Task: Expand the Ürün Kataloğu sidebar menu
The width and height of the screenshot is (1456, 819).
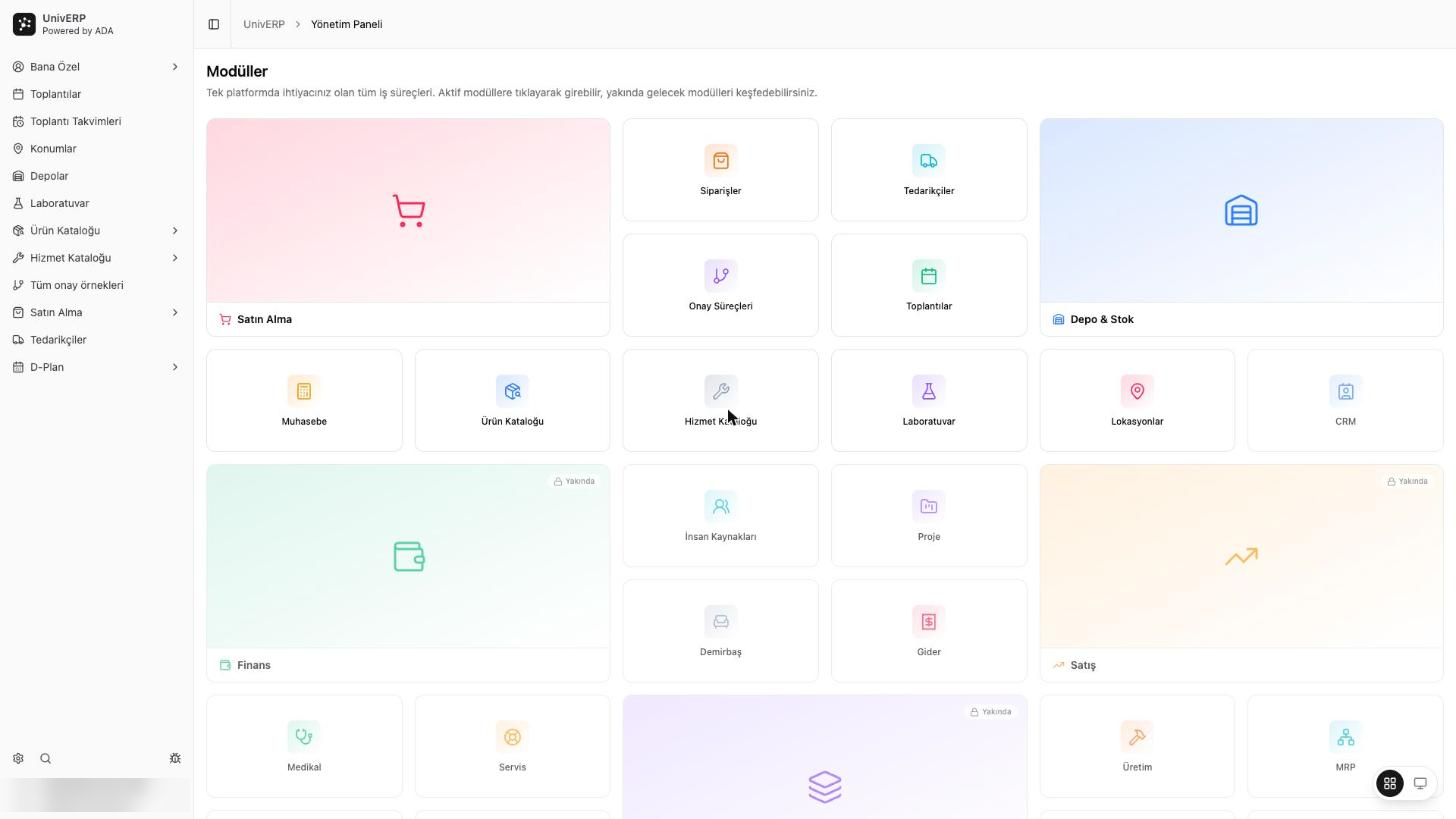Action: coord(96,231)
